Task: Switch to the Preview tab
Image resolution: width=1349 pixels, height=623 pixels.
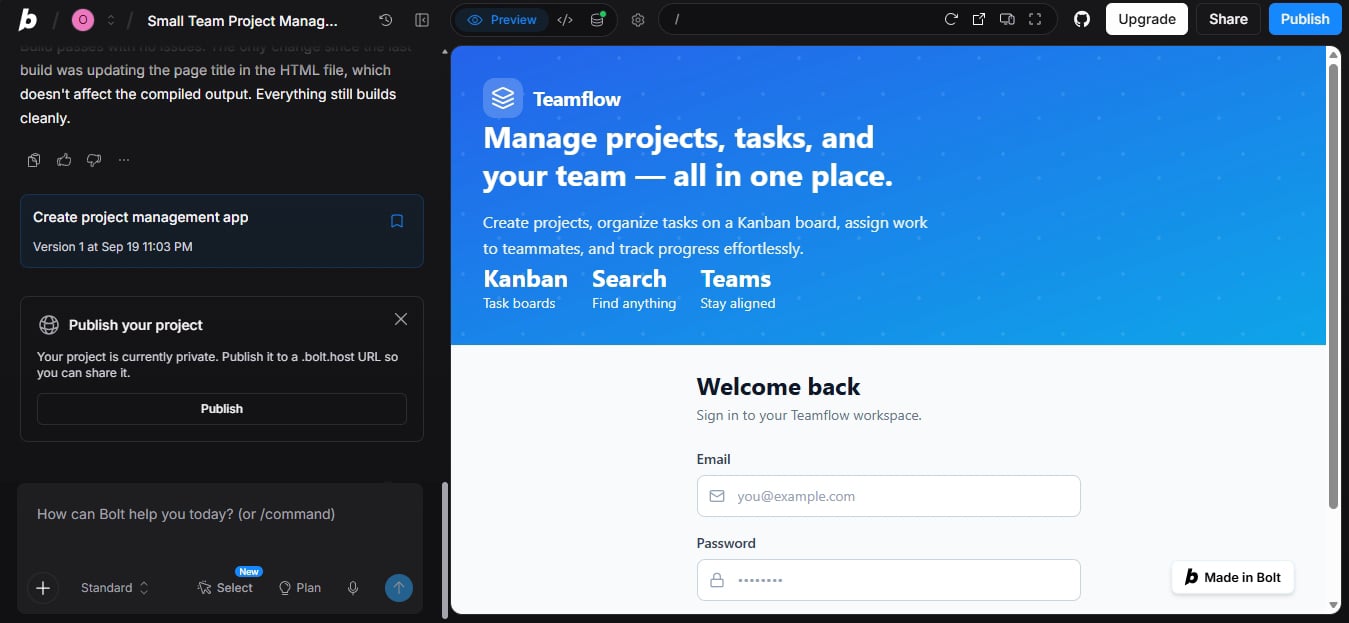Action: tap(501, 20)
